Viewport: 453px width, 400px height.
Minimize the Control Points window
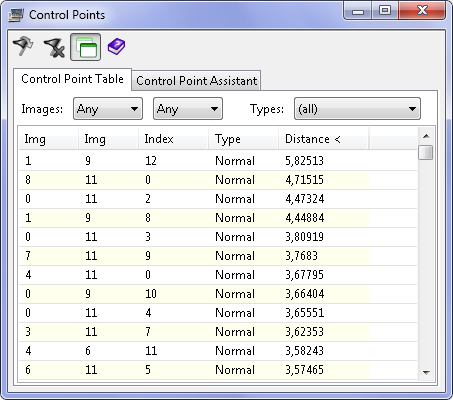coord(358,11)
